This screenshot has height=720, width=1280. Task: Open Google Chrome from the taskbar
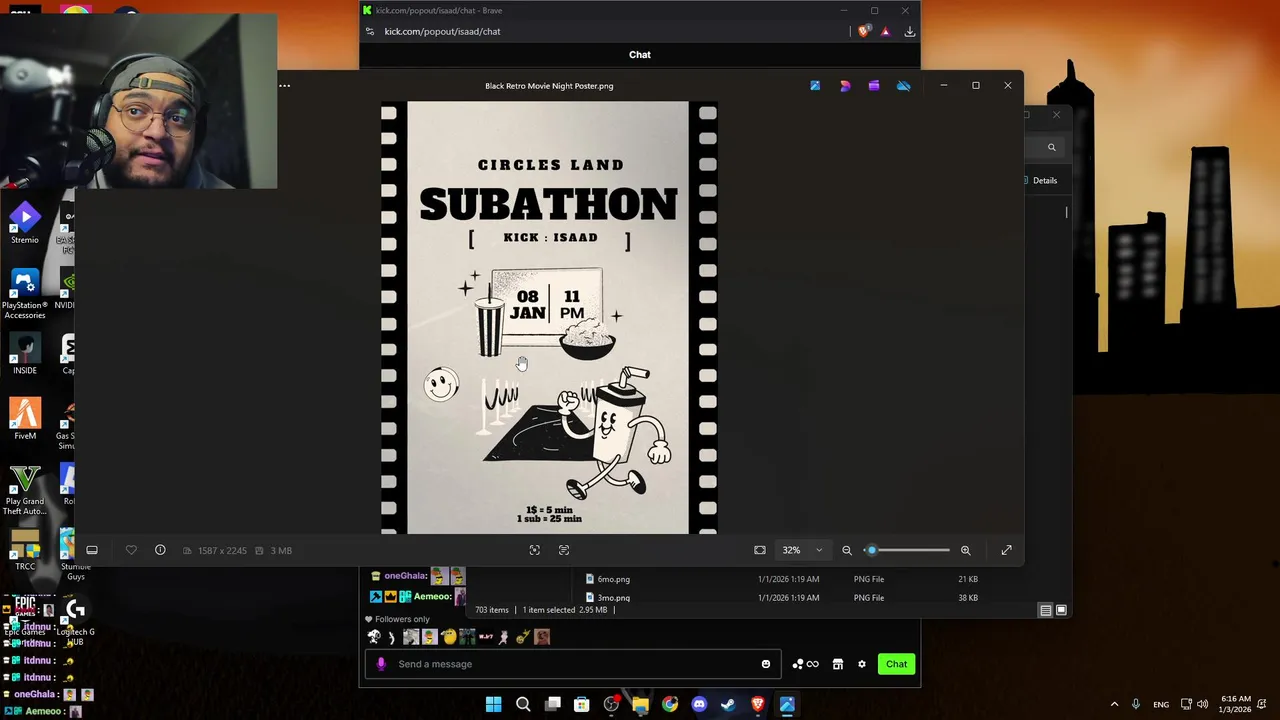coord(670,705)
